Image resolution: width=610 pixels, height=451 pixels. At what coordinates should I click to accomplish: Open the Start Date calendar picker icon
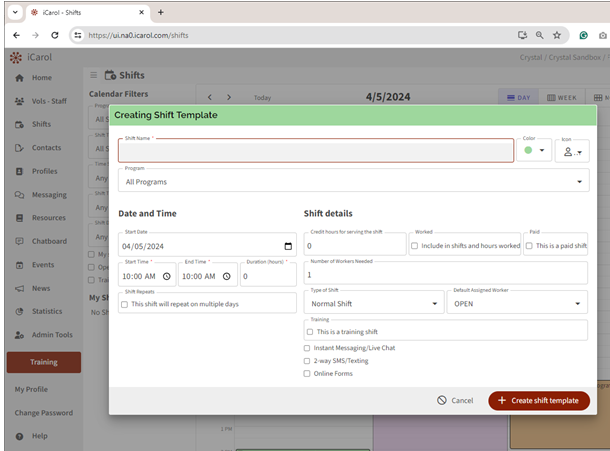coord(288,246)
